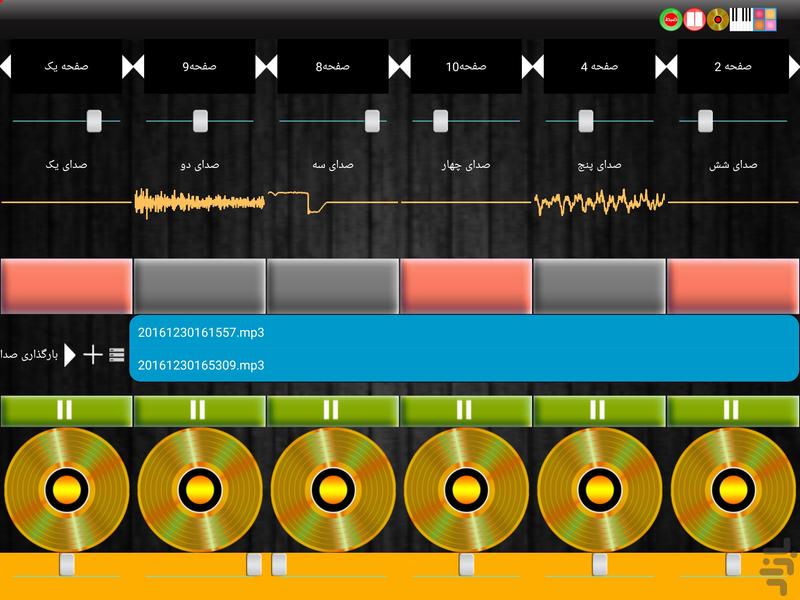Expand the صفحه 9 page selector
This screenshot has height=600, width=800.
coord(199,67)
